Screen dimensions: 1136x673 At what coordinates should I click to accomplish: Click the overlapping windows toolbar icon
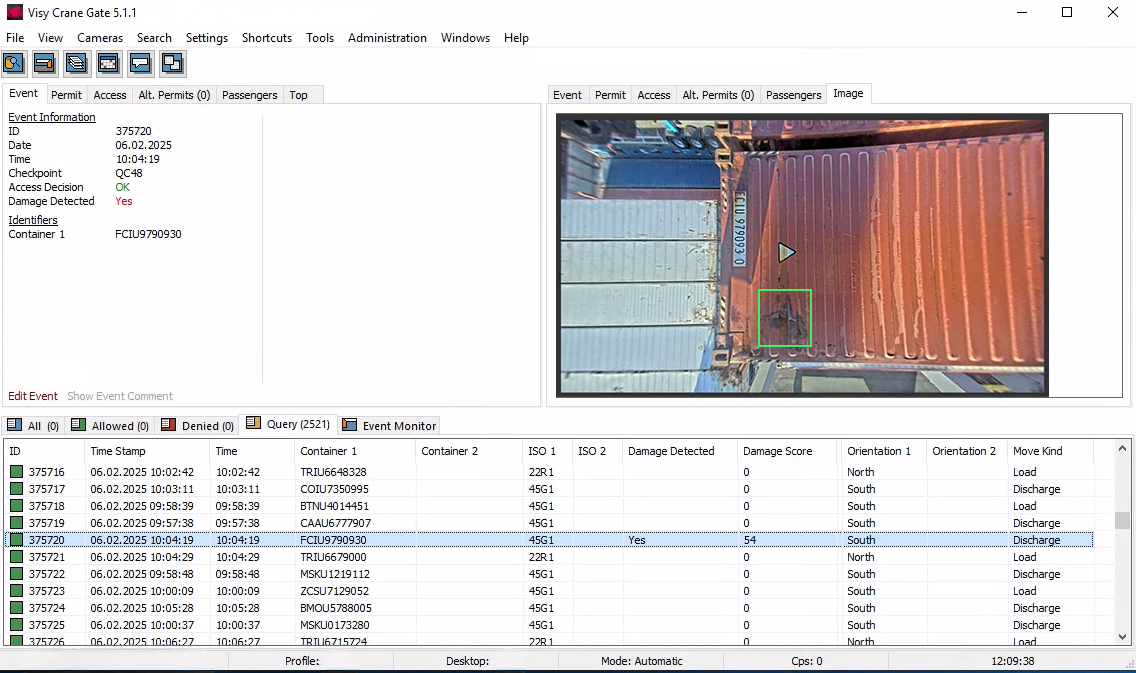click(x=173, y=64)
